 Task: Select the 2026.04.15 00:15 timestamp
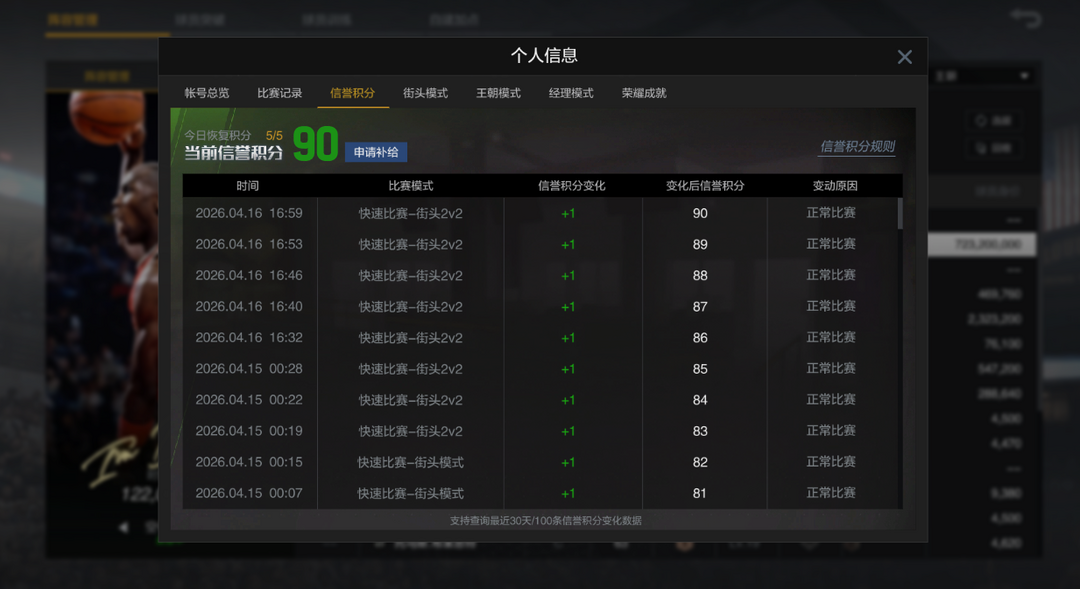[x=249, y=462]
